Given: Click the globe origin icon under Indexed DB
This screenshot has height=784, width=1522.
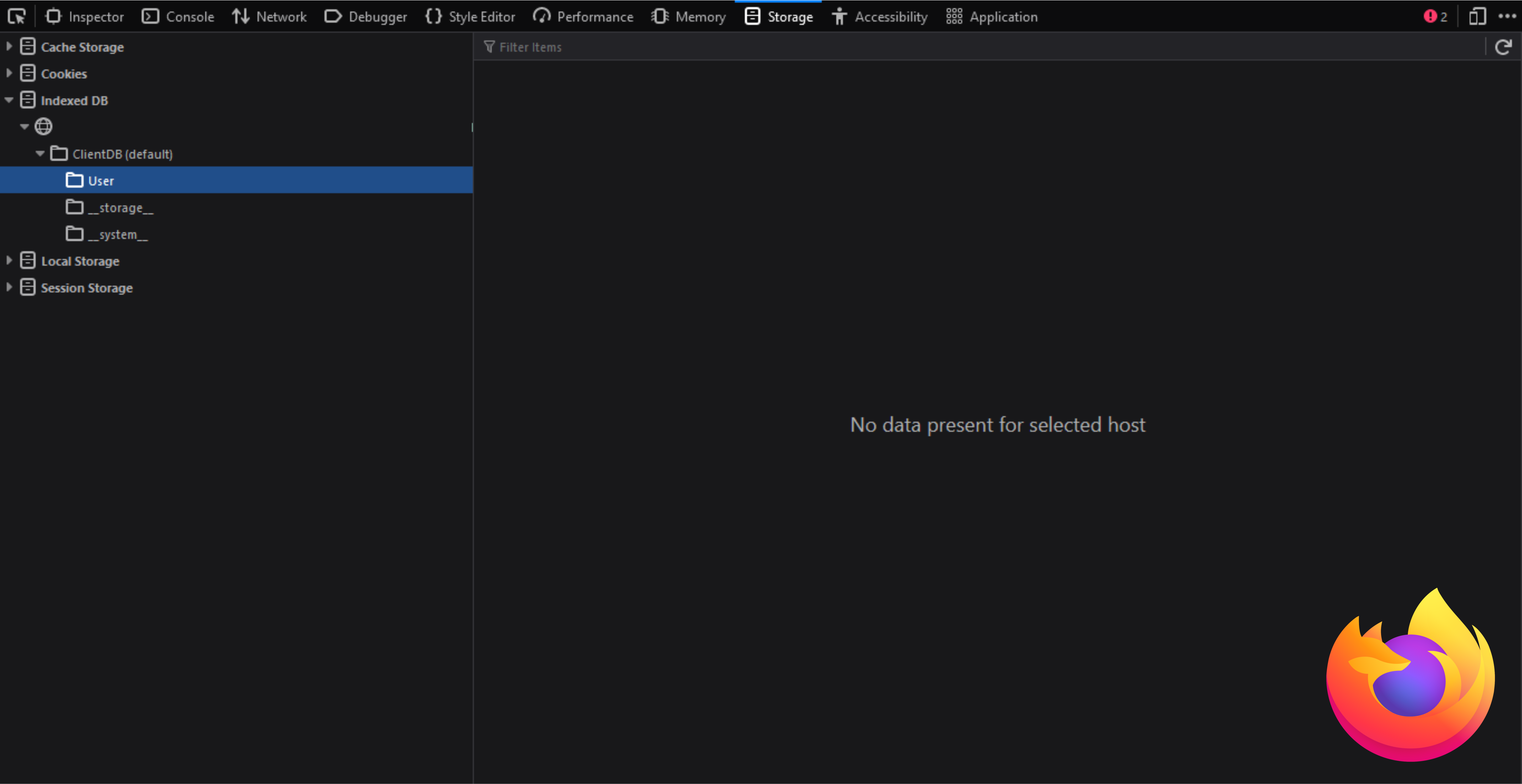Looking at the screenshot, I should pos(43,126).
